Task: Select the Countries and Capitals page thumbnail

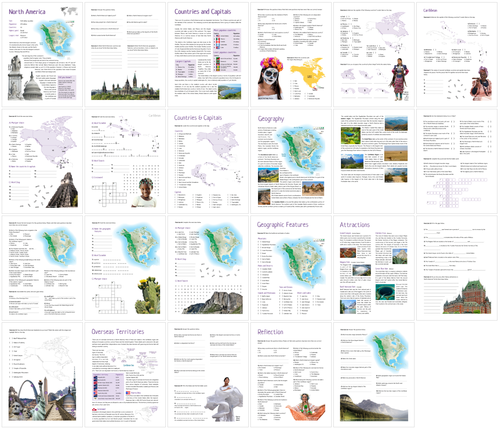Action: click(208, 55)
